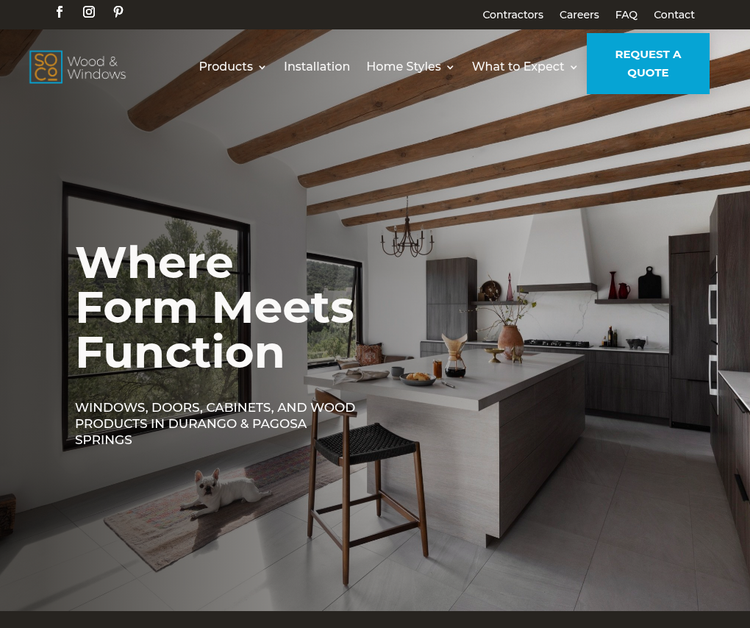Select the Home Styles menu label

pos(403,66)
